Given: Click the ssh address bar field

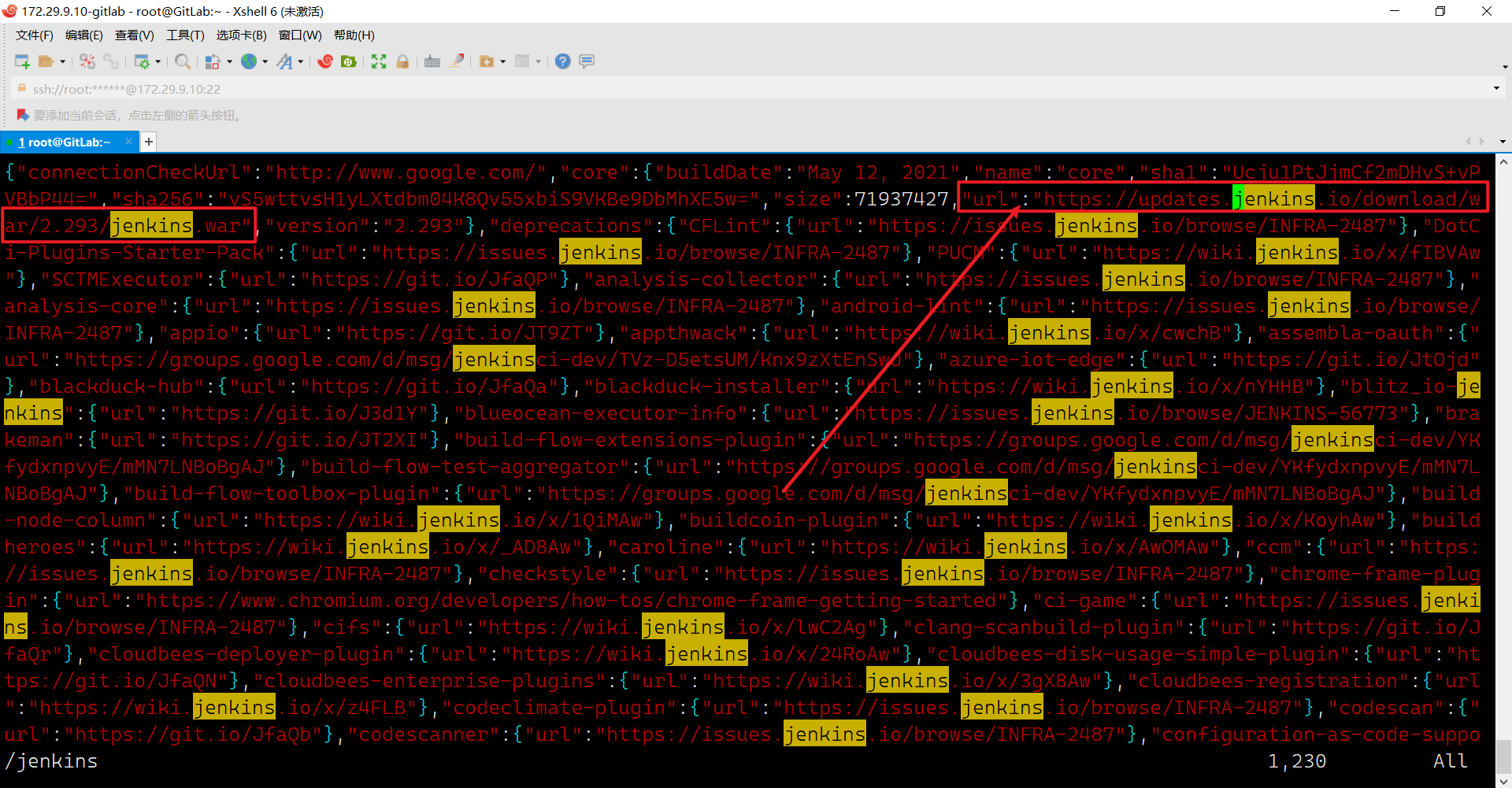Looking at the screenshot, I should [756, 89].
